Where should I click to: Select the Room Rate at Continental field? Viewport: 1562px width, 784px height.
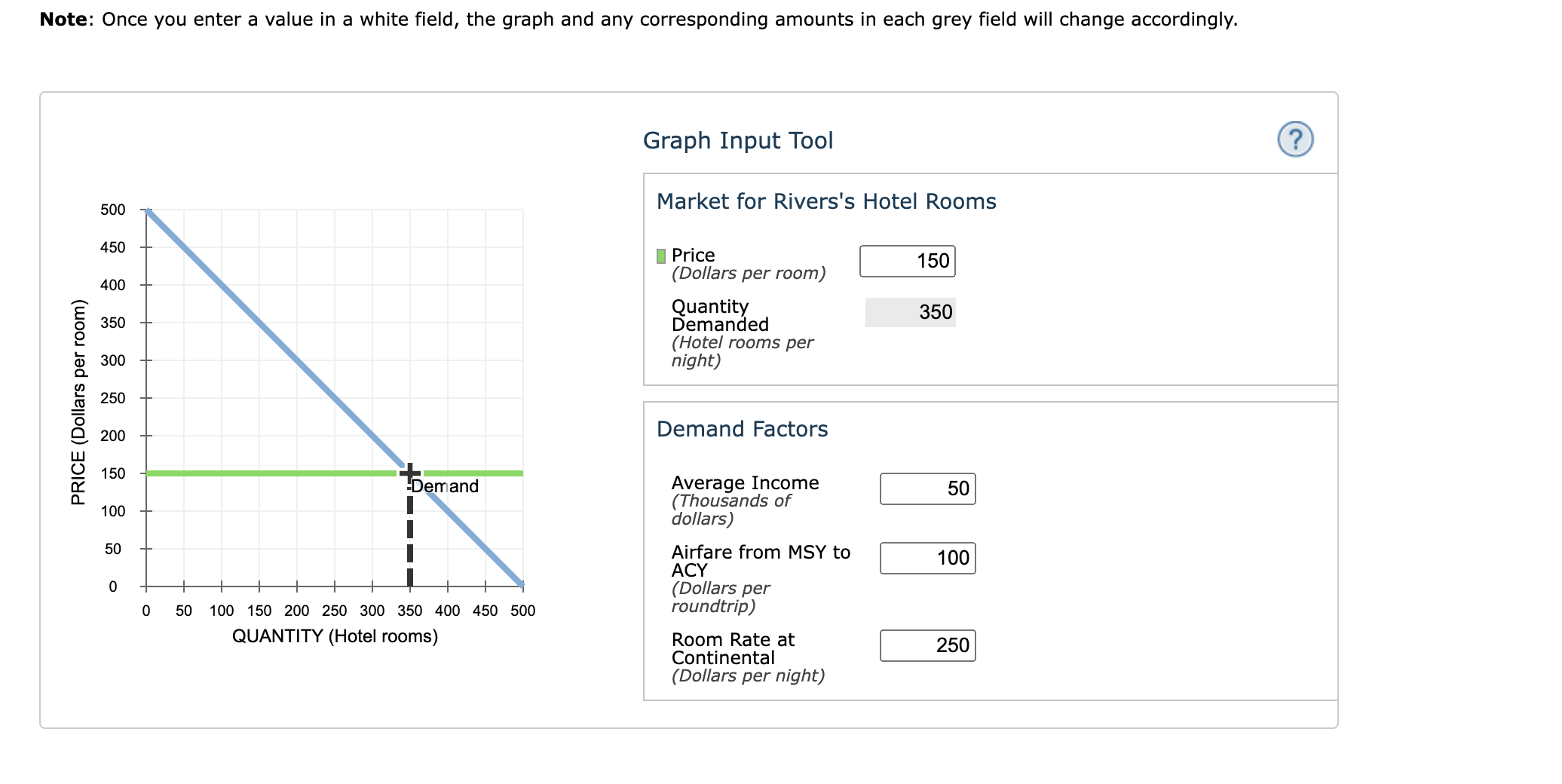[x=927, y=645]
